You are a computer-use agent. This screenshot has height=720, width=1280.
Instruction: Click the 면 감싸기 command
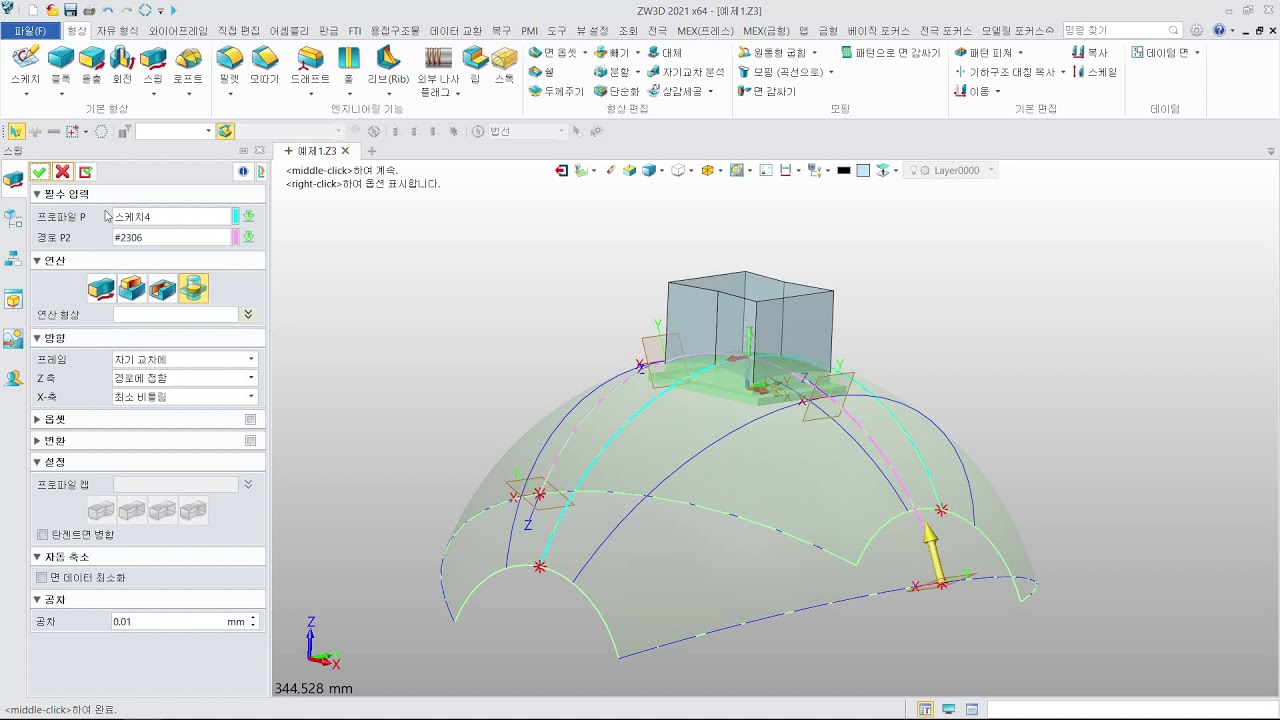767,91
